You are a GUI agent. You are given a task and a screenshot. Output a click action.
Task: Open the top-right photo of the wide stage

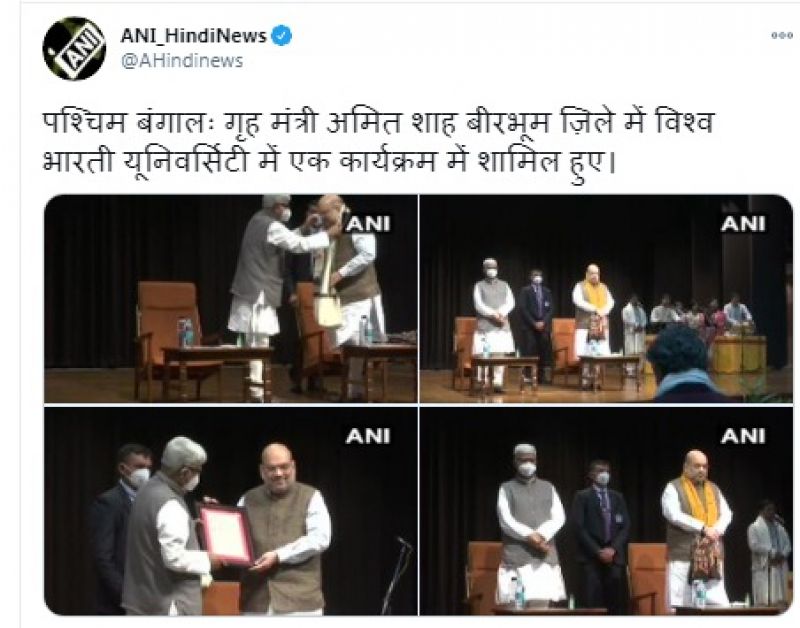pos(606,298)
